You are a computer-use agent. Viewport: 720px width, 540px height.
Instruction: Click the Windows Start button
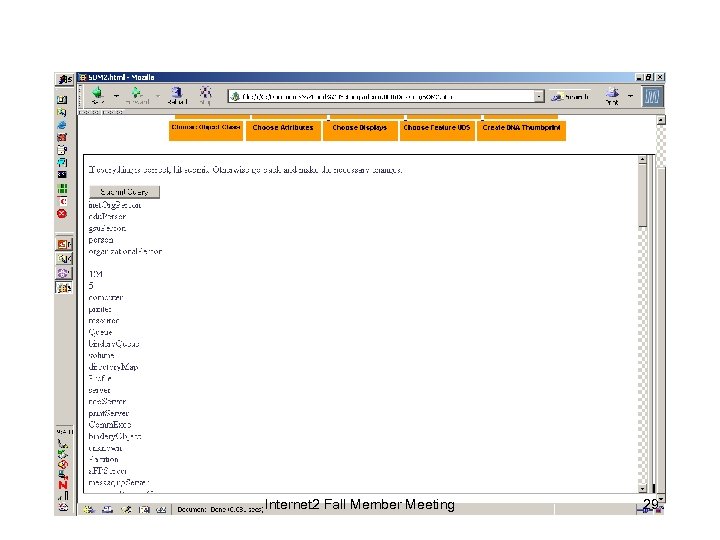[64, 79]
